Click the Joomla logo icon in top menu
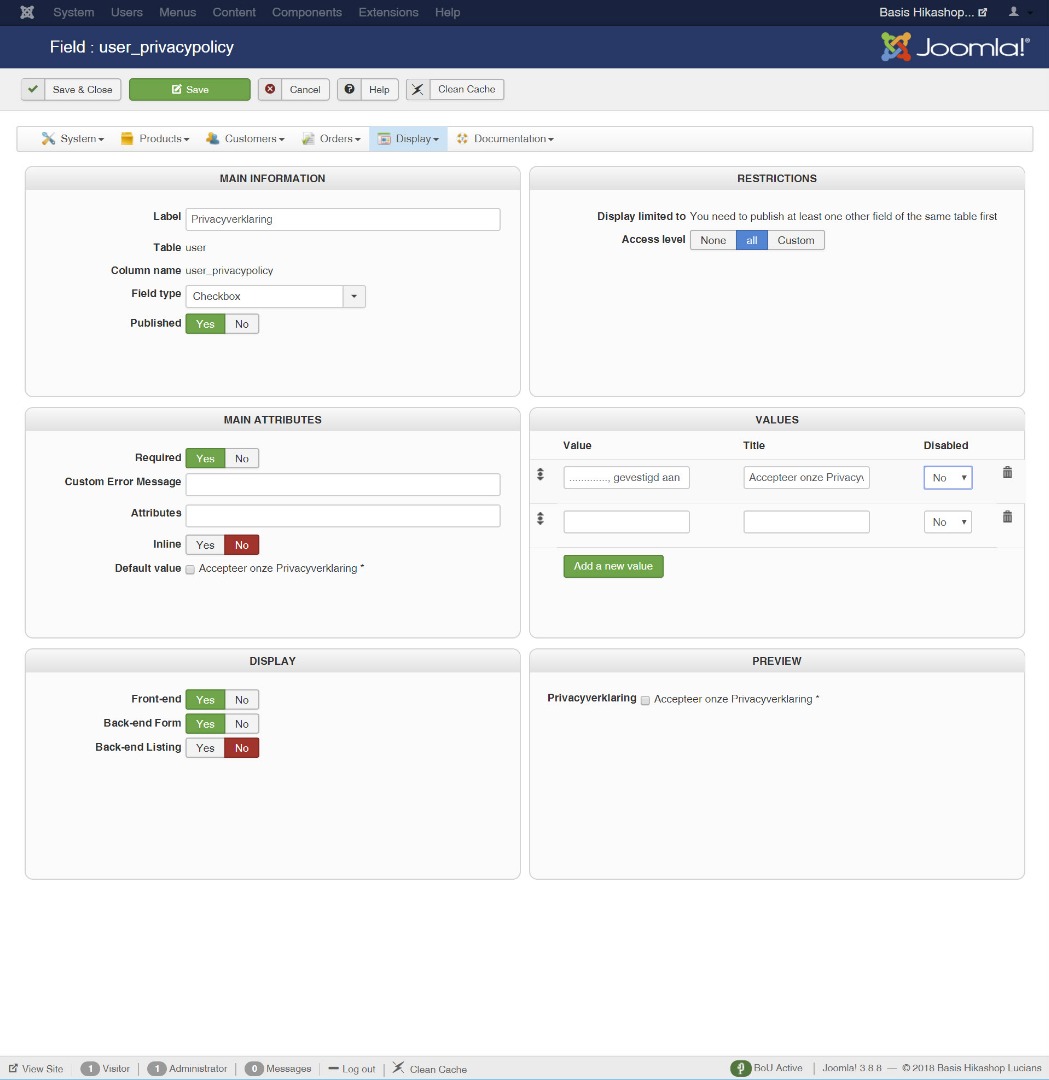Image resolution: width=1049 pixels, height=1080 pixels. (x=27, y=12)
